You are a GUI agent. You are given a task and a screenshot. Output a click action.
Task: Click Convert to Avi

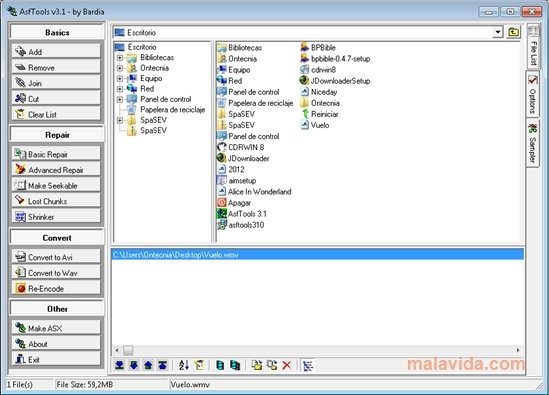(x=56, y=257)
